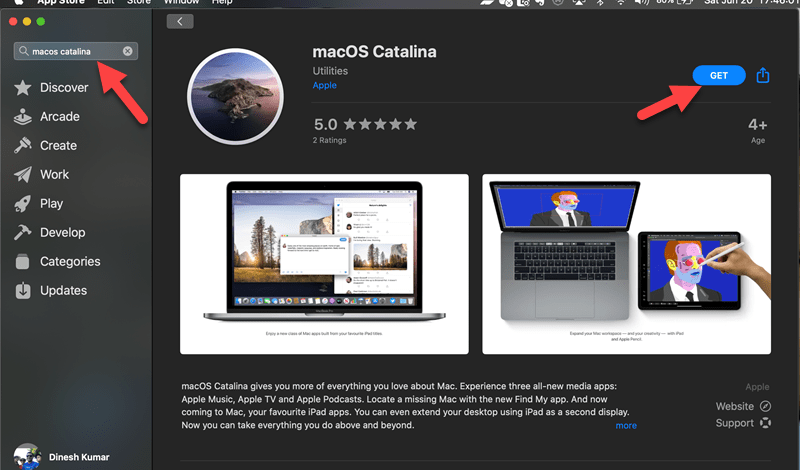Open the Dinesh Kumar account profile
The height and width of the screenshot is (470, 800).
click(x=62, y=456)
